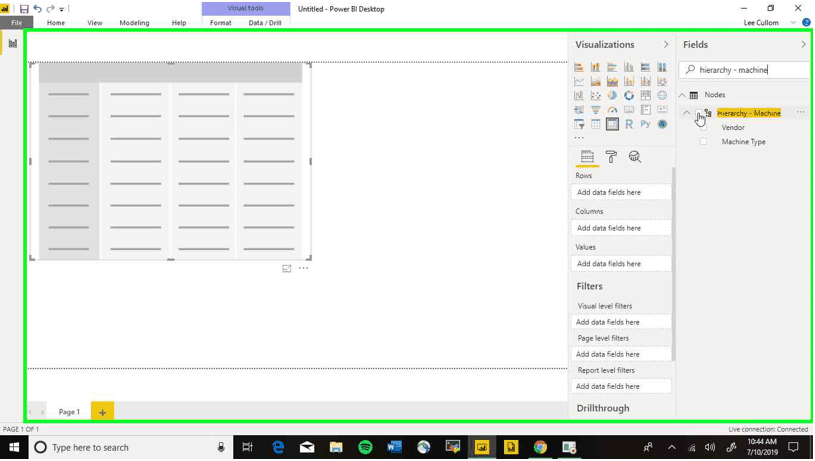This screenshot has width=815, height=461.
Task: Open the Format paint roller tab
Action: click(611, 156)
